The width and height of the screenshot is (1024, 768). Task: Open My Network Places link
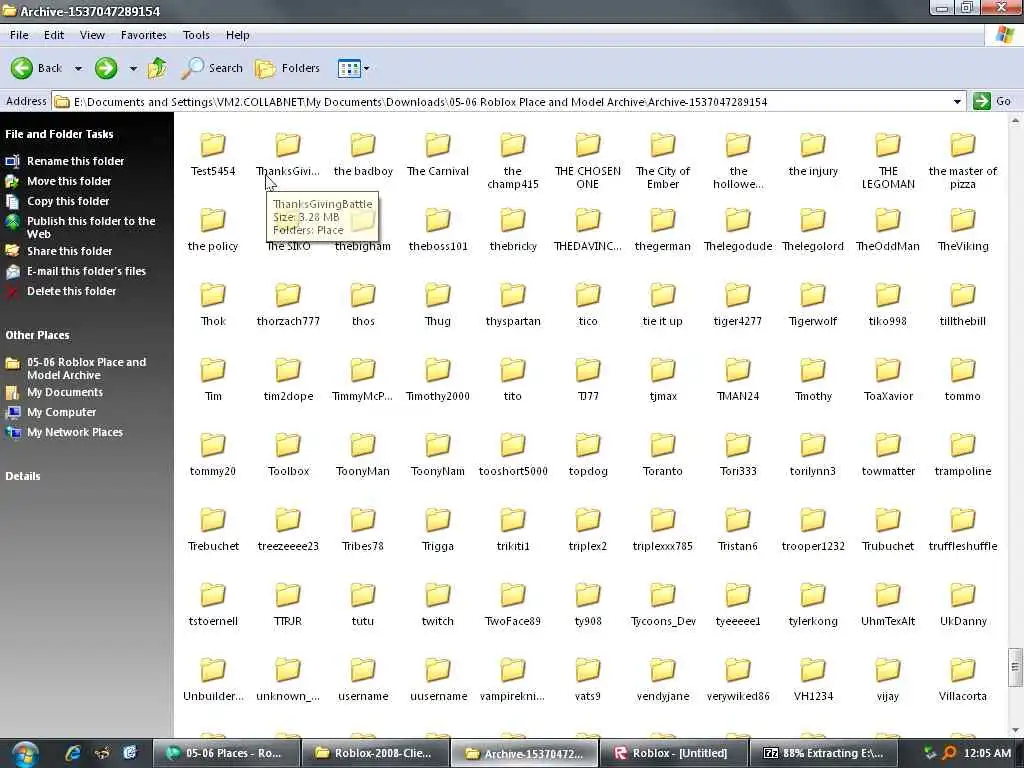point(74,432)
